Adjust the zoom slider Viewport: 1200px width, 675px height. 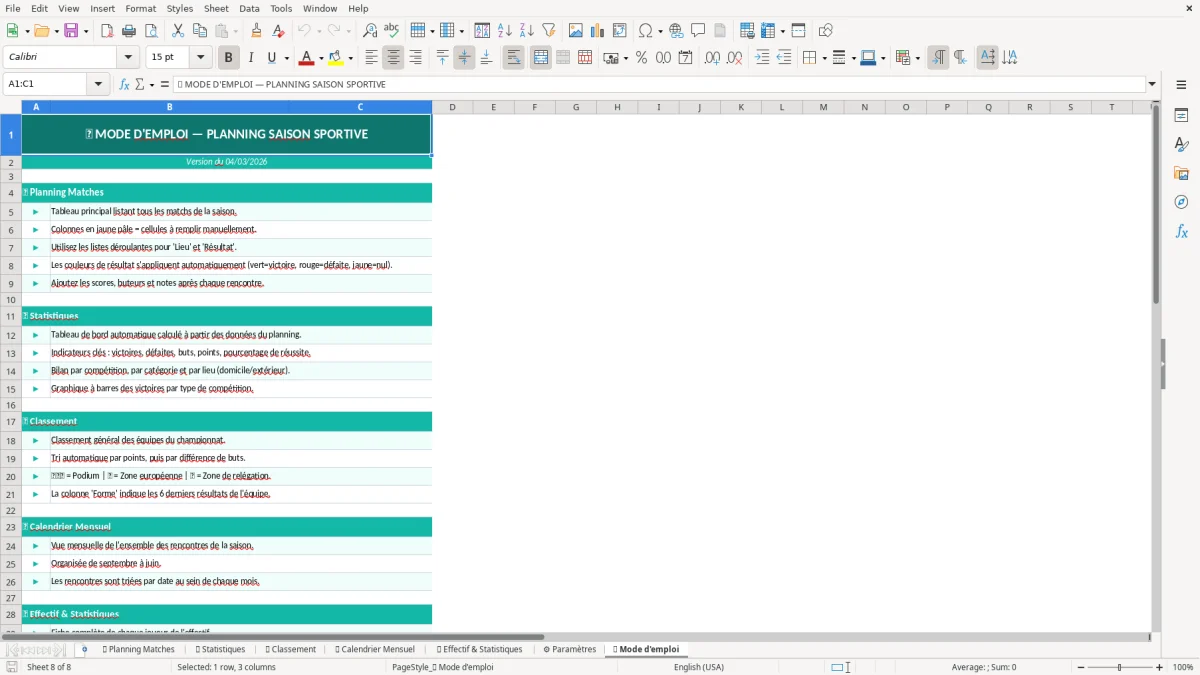[x=1120, y=667]
